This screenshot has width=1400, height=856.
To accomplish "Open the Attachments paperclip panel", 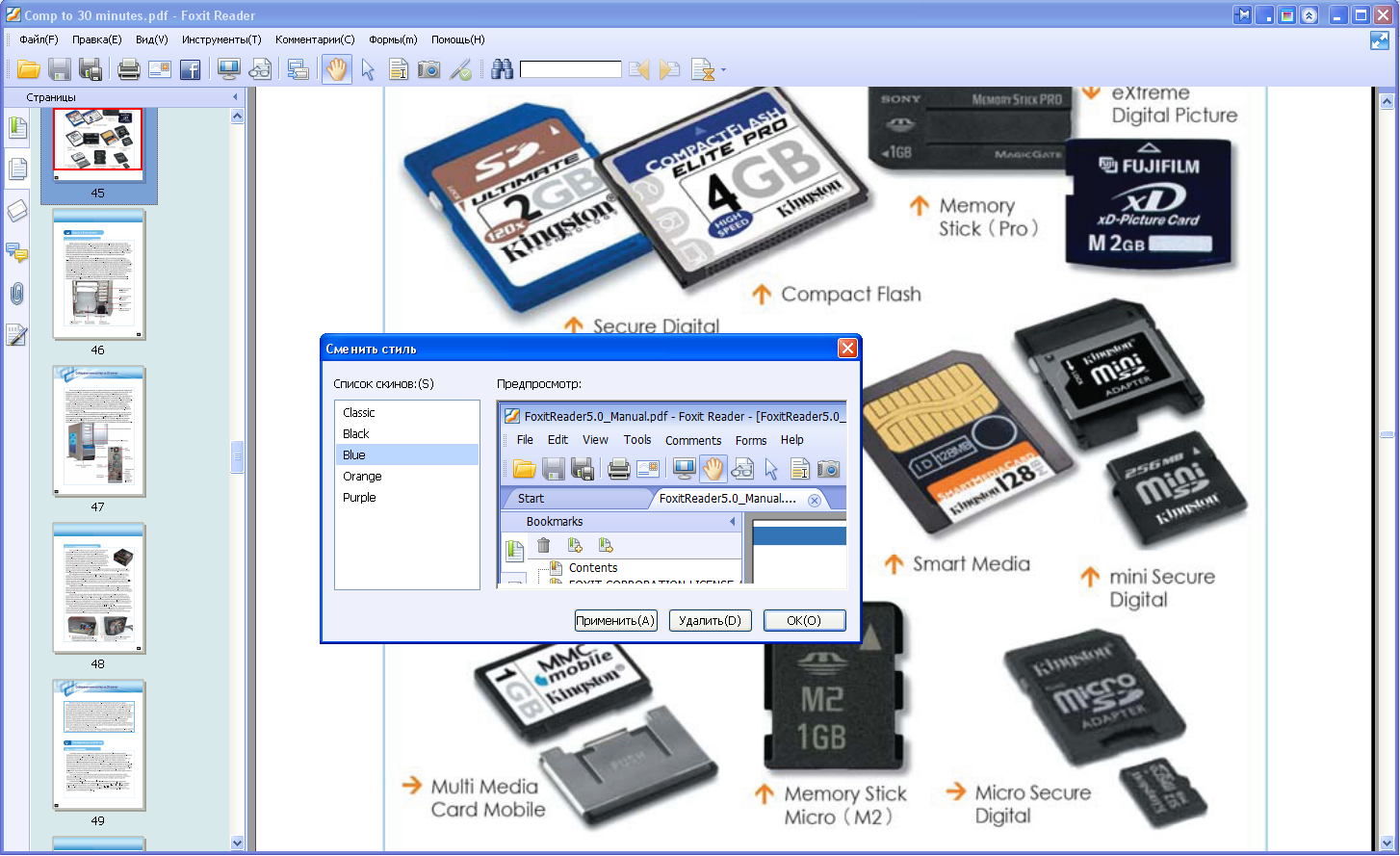I will 16,294.
